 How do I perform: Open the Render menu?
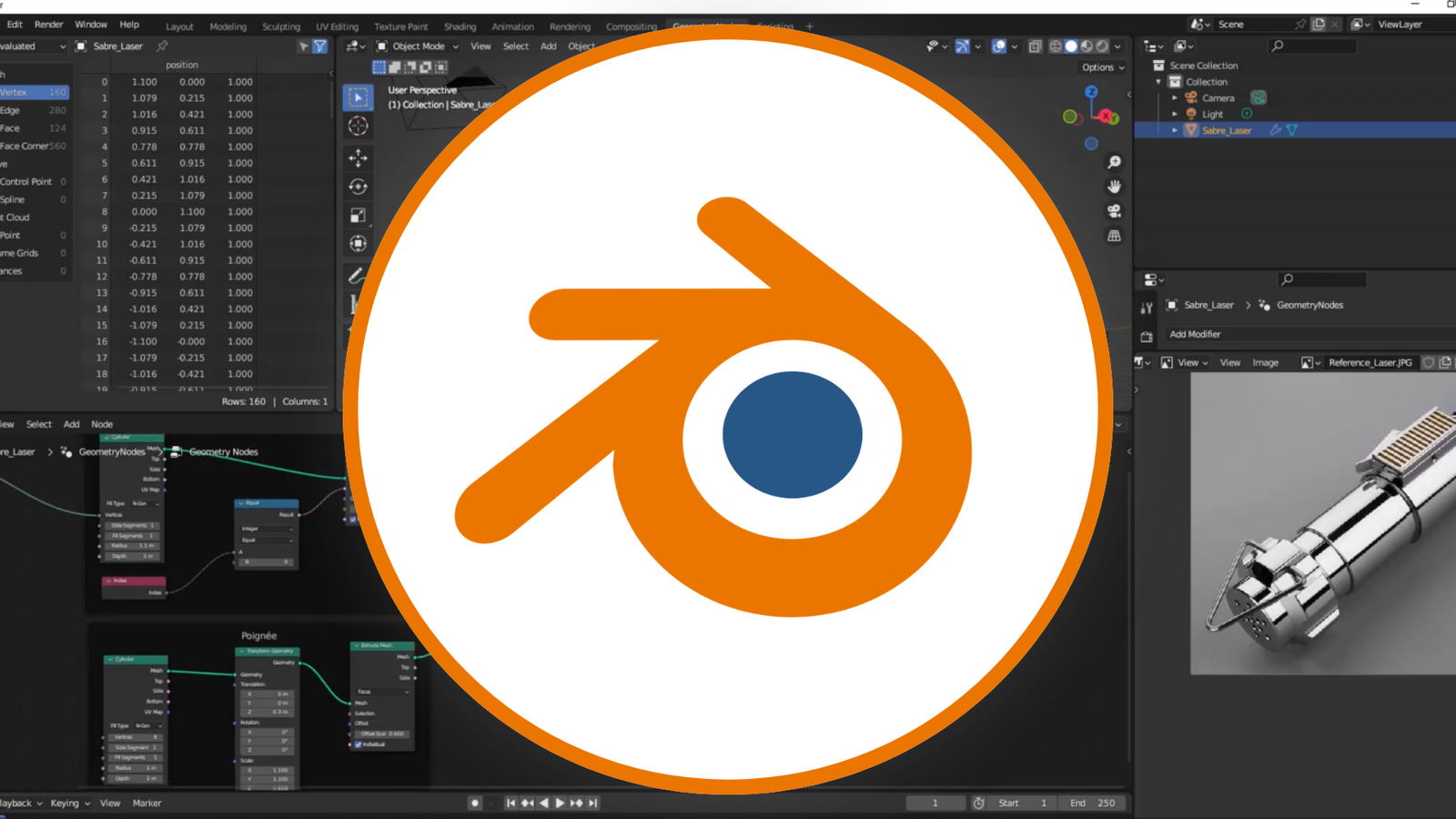point(49,25)
